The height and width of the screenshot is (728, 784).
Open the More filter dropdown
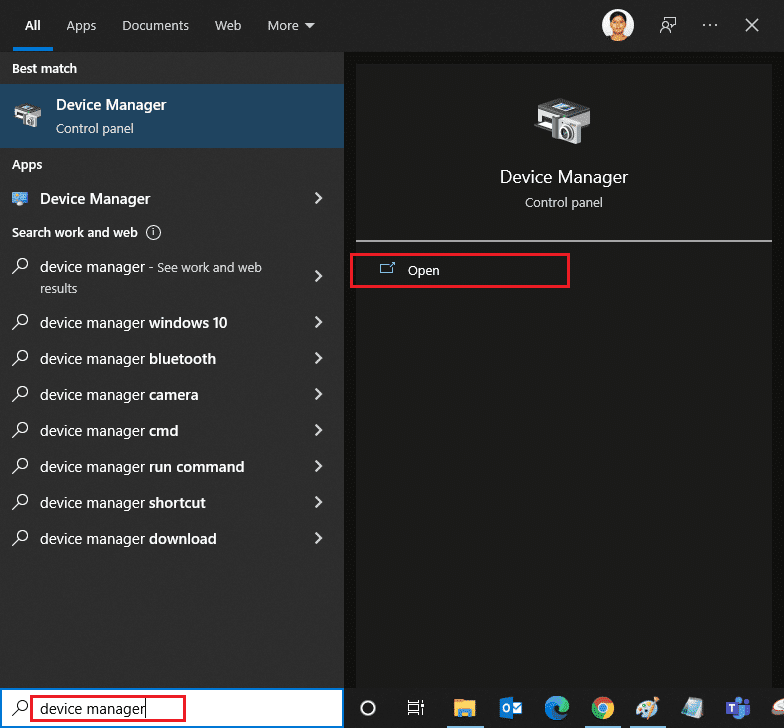pyautogui.click(x=290, y=26)
